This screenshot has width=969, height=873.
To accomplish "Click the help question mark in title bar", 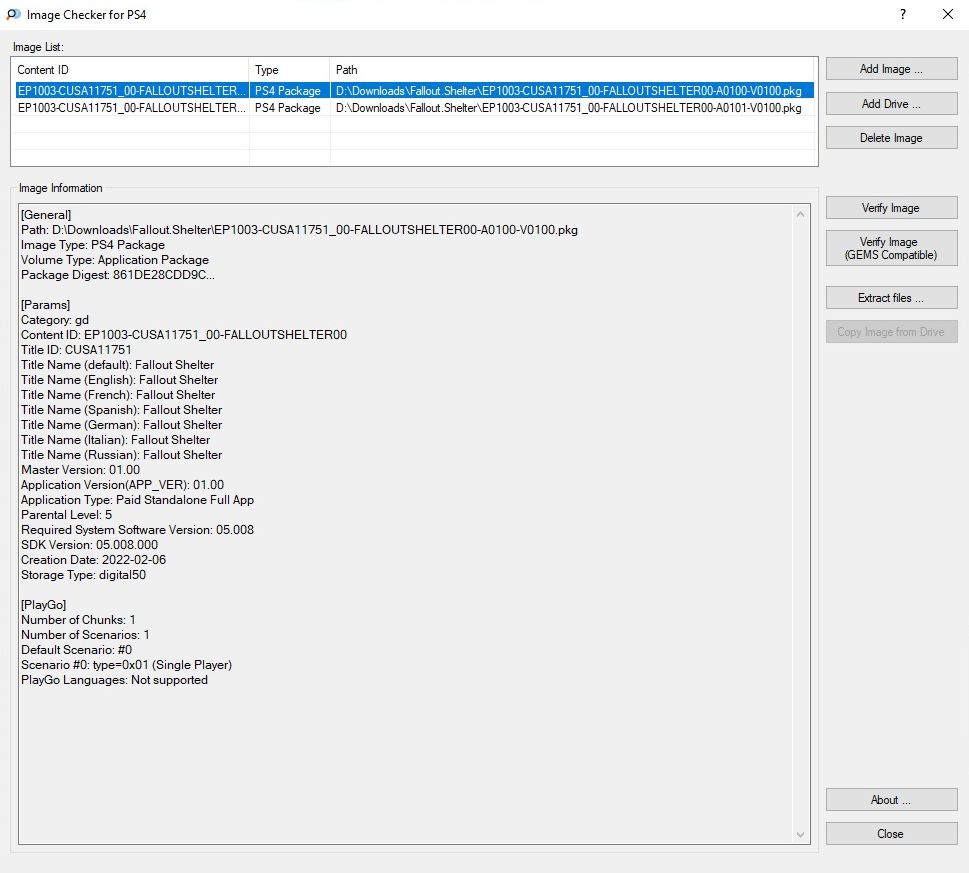I will (903, 14).
